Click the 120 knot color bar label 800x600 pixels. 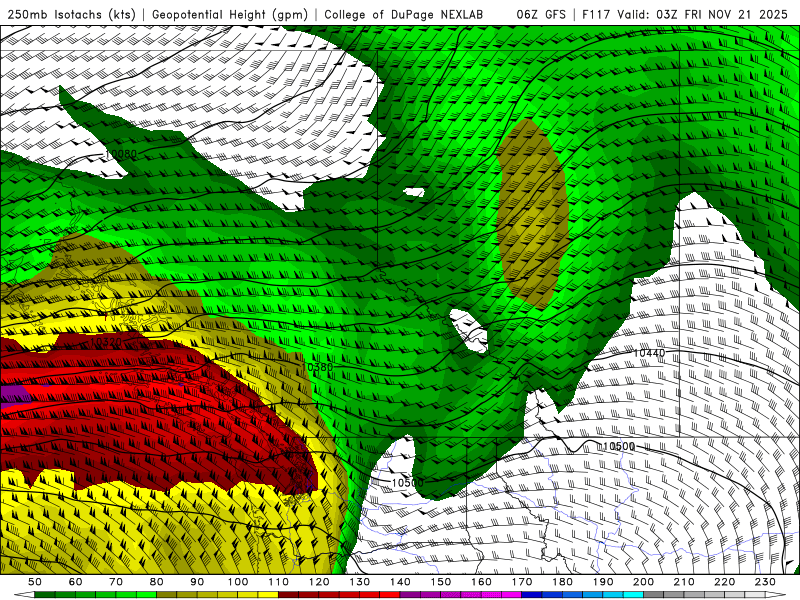319,582
